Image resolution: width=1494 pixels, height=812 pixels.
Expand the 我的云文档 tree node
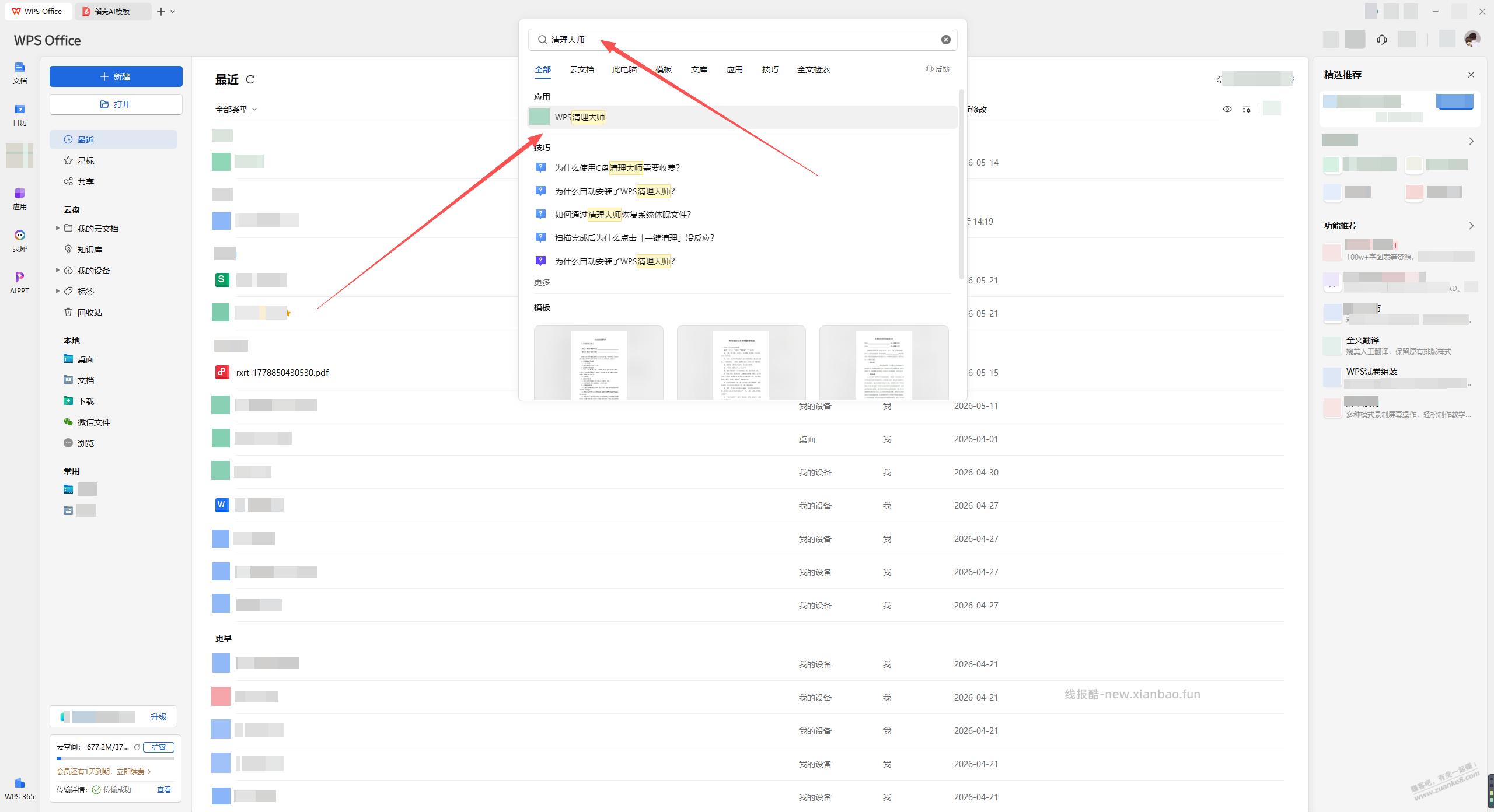pos(57,228)
